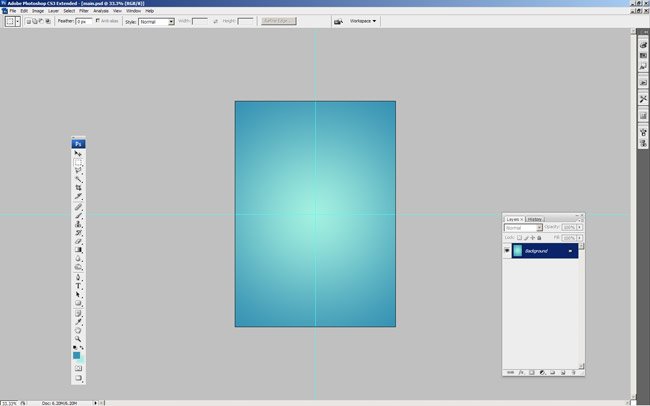The width and height of the screenshot is (650, 406).
Task: Select the Slice tool
Action: tap(78, 196)
